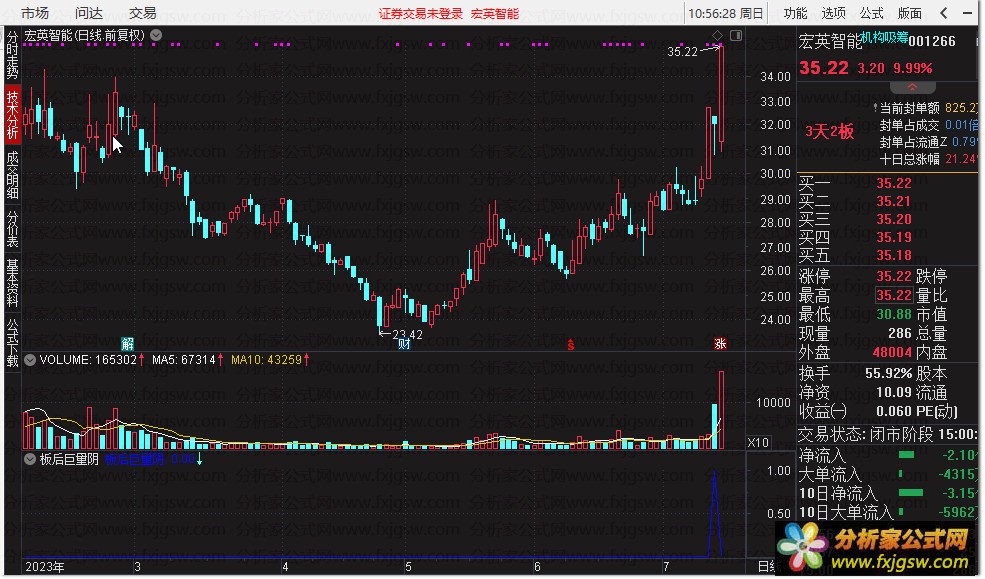This screenshot has width=985, height=579.
Task: Click the diamond icon at chart top right
Action: [x=718, y=35]
